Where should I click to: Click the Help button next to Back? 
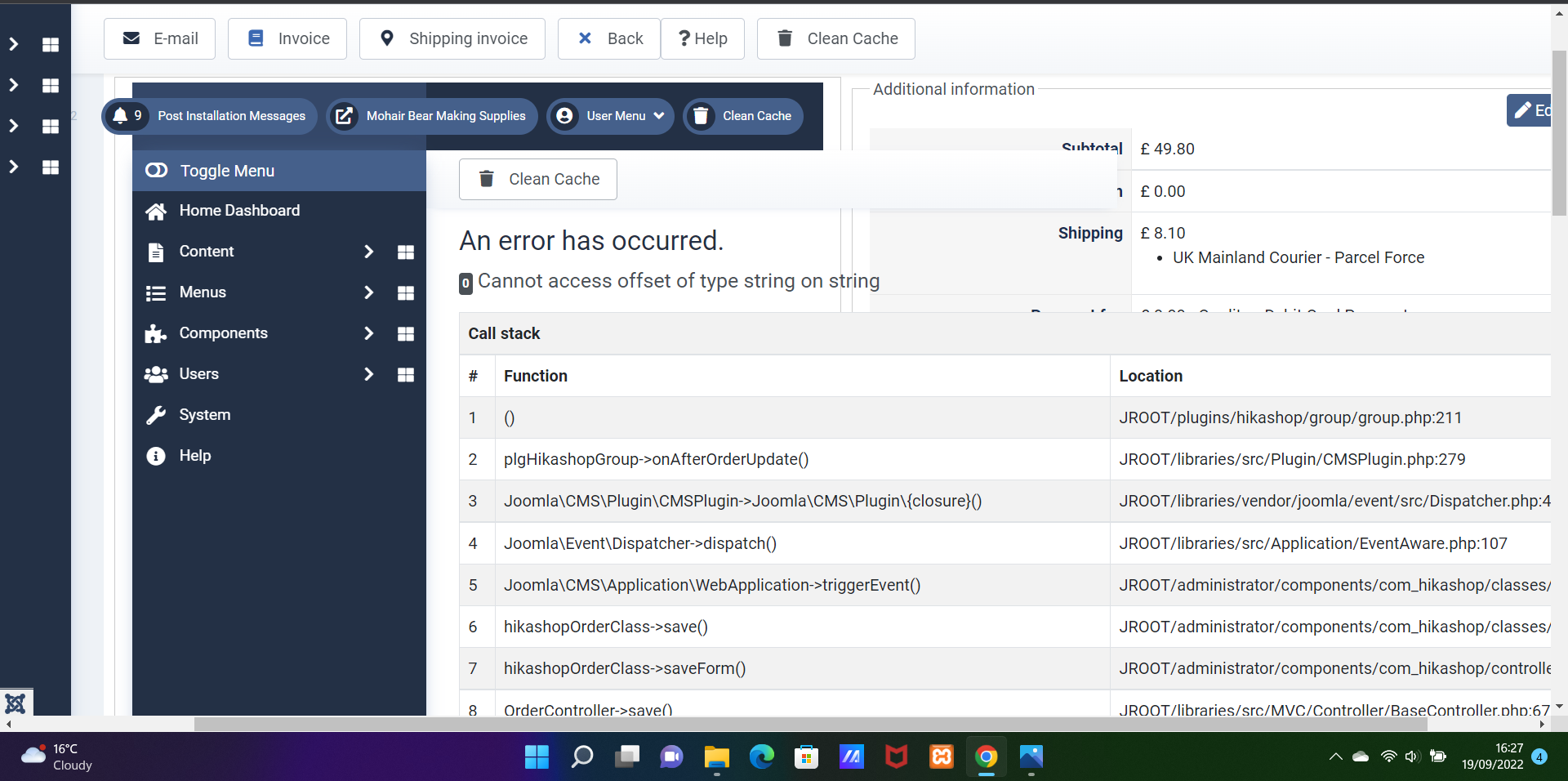702,38
